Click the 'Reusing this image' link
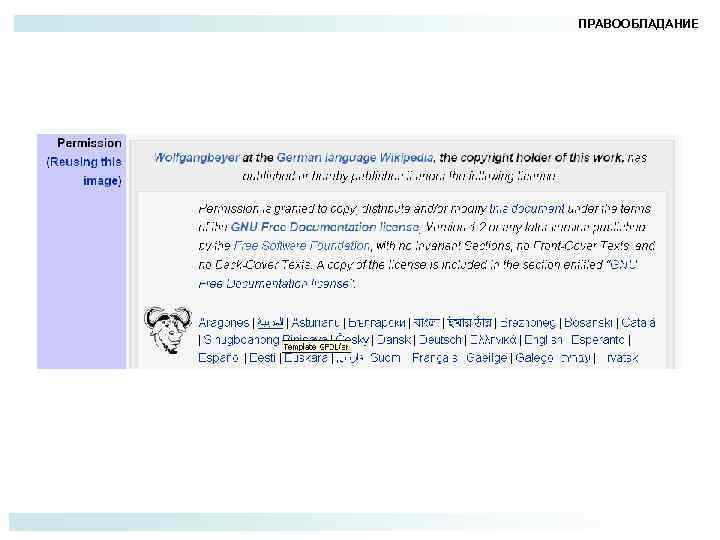Screen dimensions: 720x540 [x=84, y=171]
